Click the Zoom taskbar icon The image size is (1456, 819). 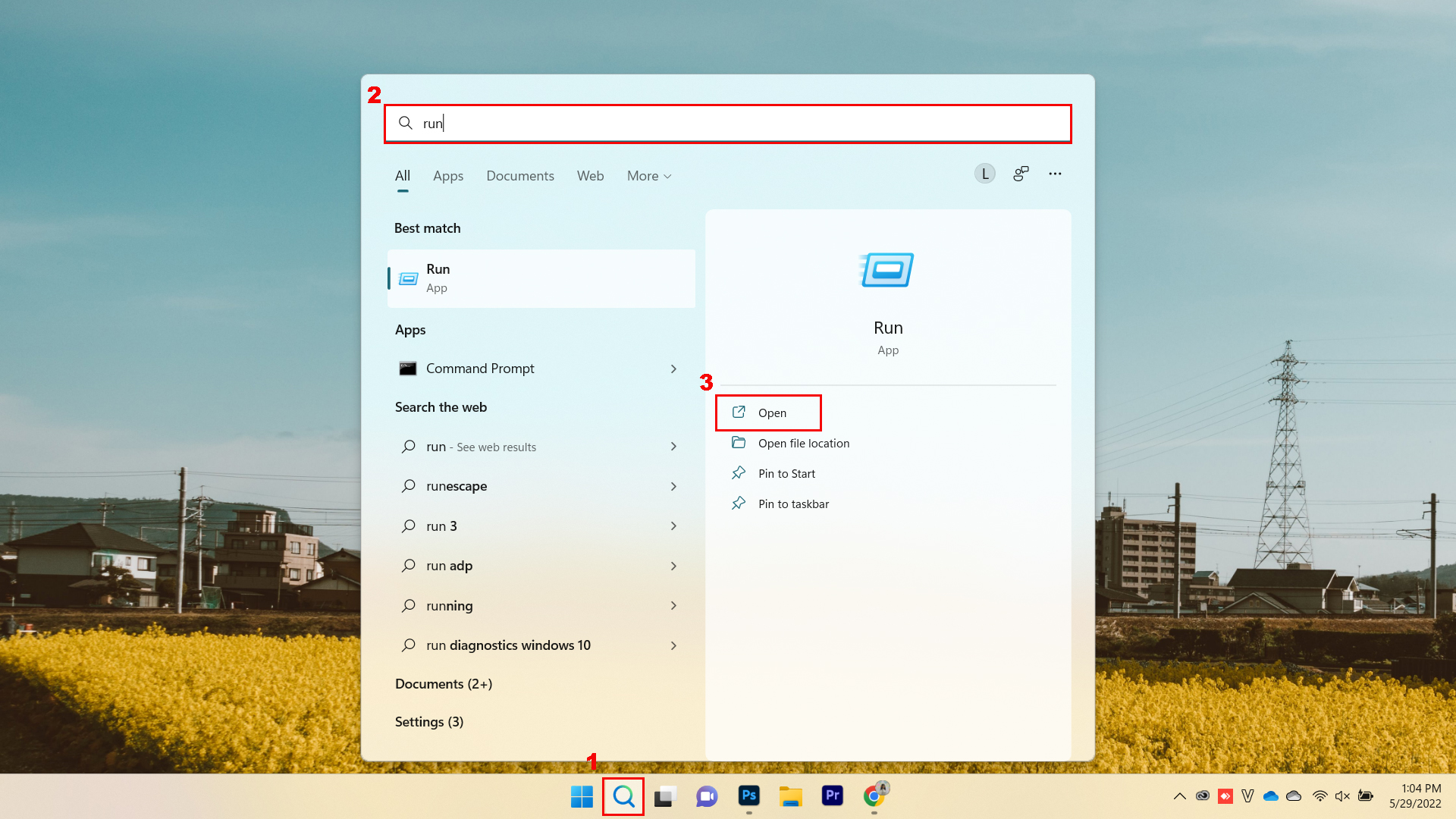(707, 796)
